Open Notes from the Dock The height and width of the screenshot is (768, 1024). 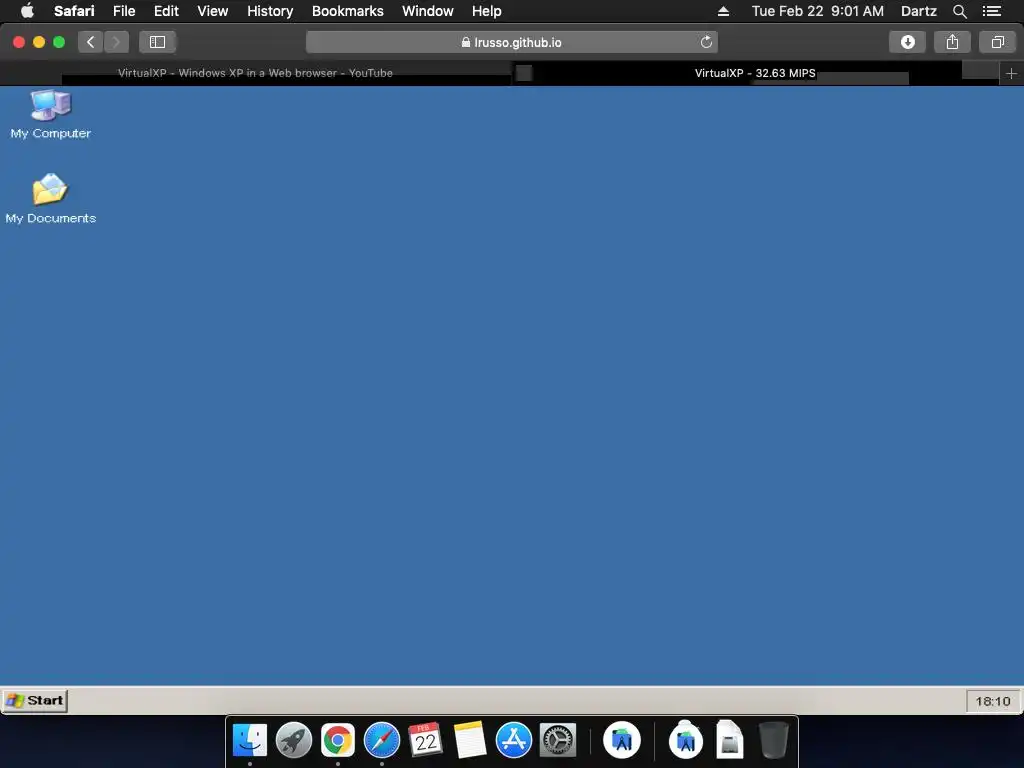click(470, 741)
